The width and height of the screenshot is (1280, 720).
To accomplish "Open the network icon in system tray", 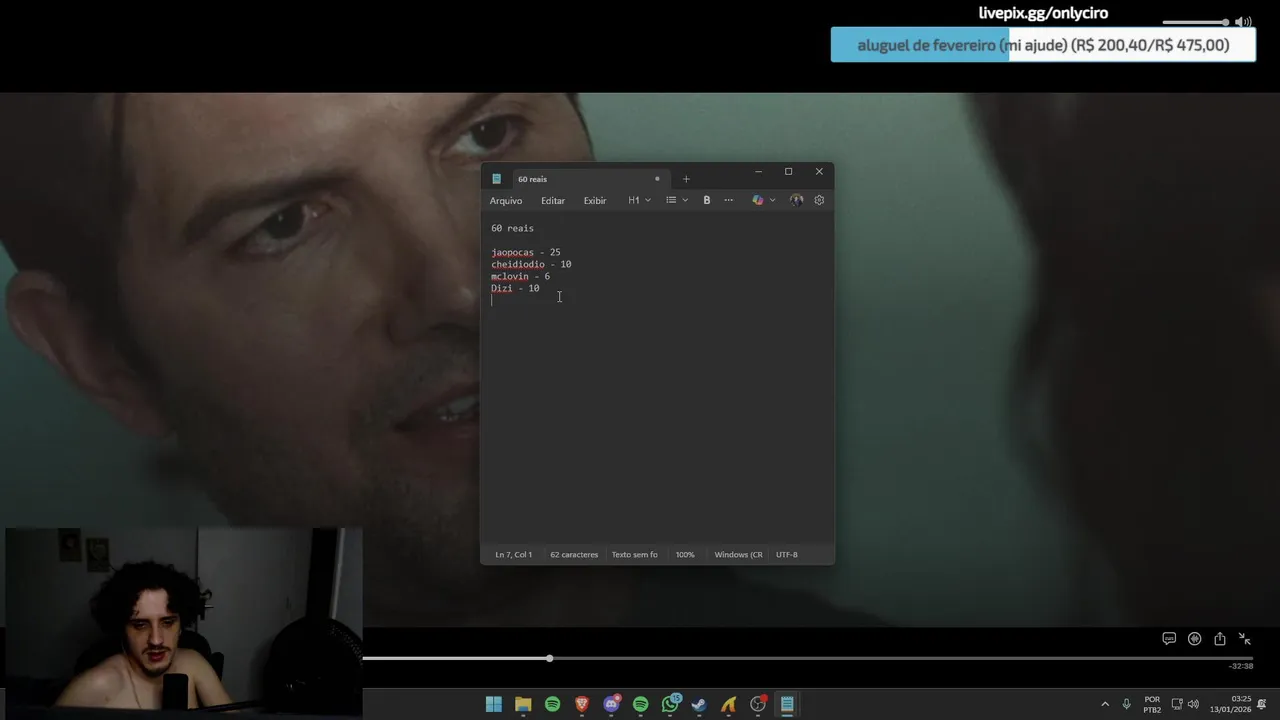I will coord(1177,704).
